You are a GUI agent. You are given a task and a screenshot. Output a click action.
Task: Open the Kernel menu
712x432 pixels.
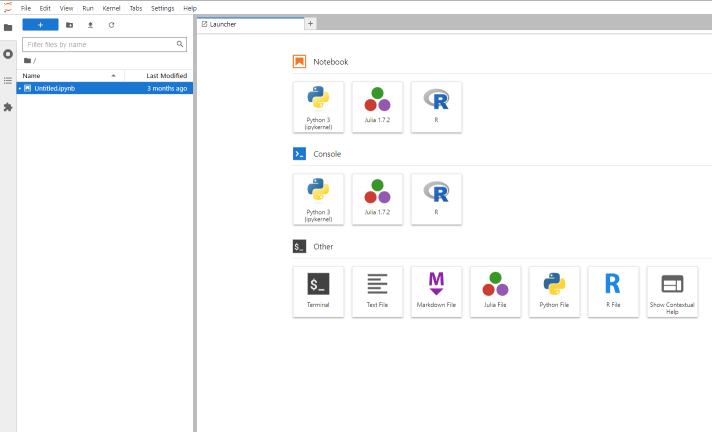point(111,8)
